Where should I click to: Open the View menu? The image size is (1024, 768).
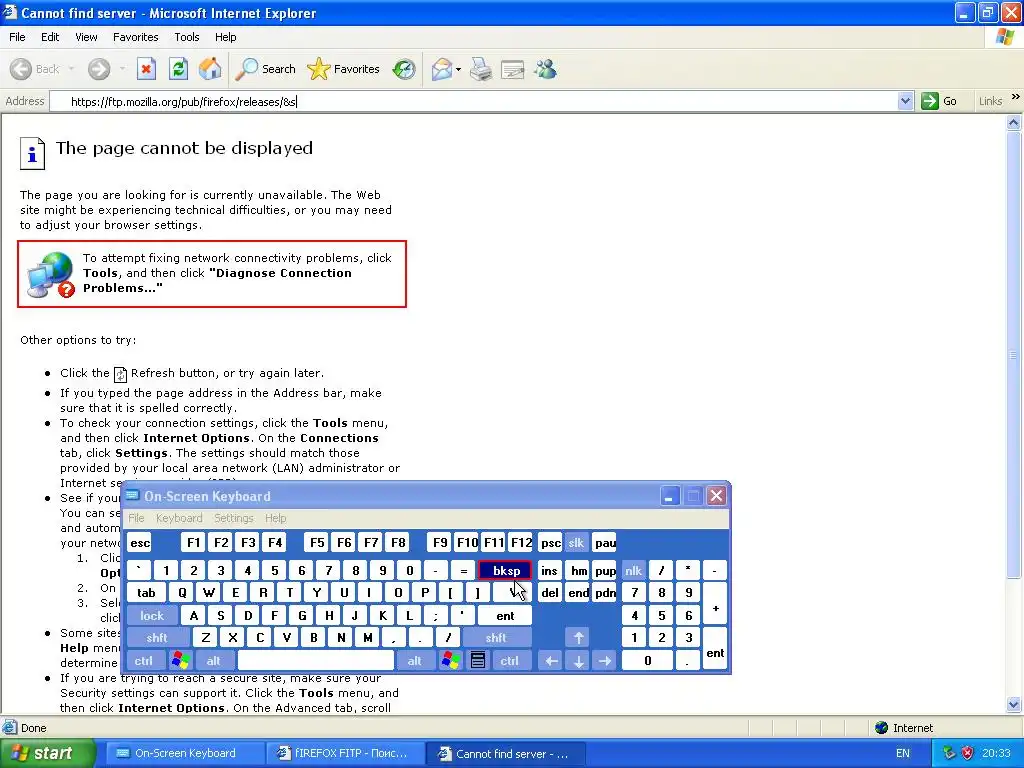pos(86,37)
